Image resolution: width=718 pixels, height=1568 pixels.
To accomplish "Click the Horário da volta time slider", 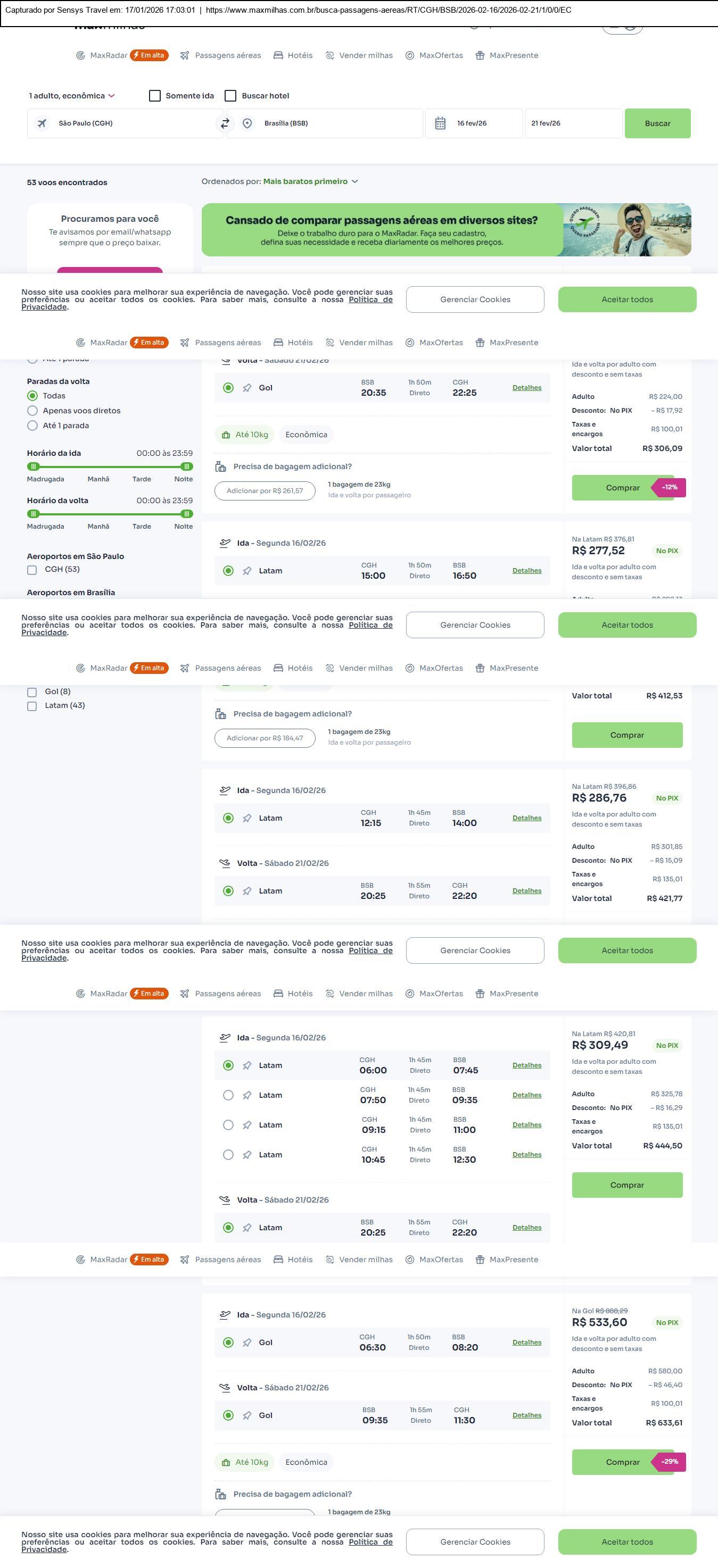I will pos(110,514).
